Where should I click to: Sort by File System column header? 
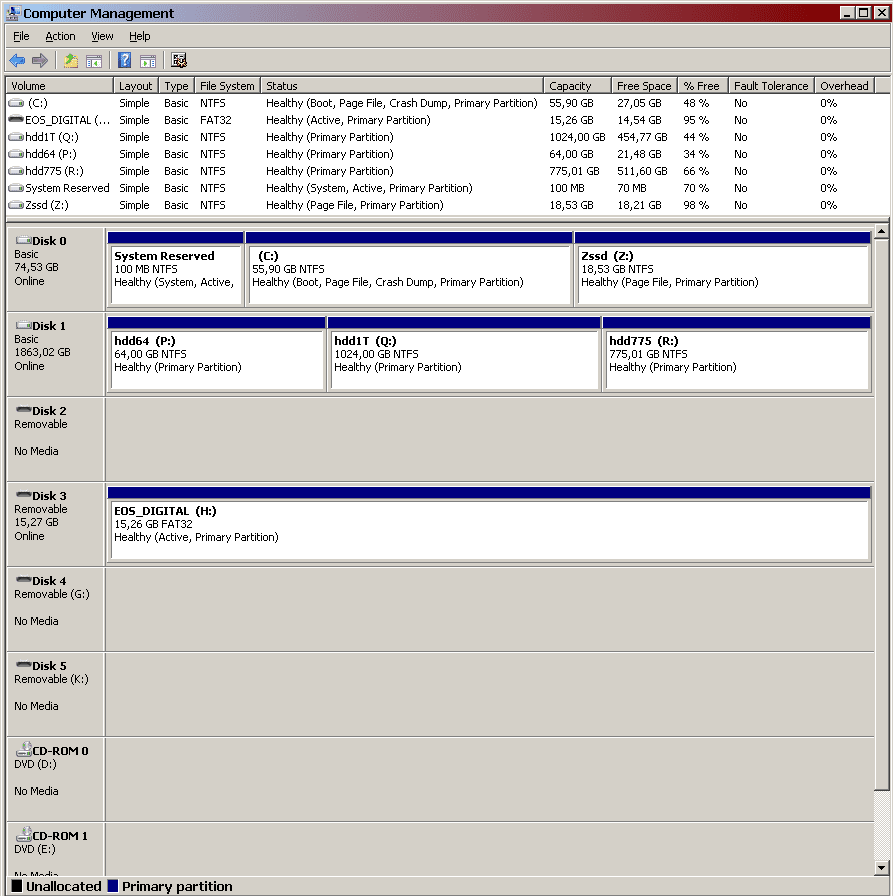click(x=227, y=86)
